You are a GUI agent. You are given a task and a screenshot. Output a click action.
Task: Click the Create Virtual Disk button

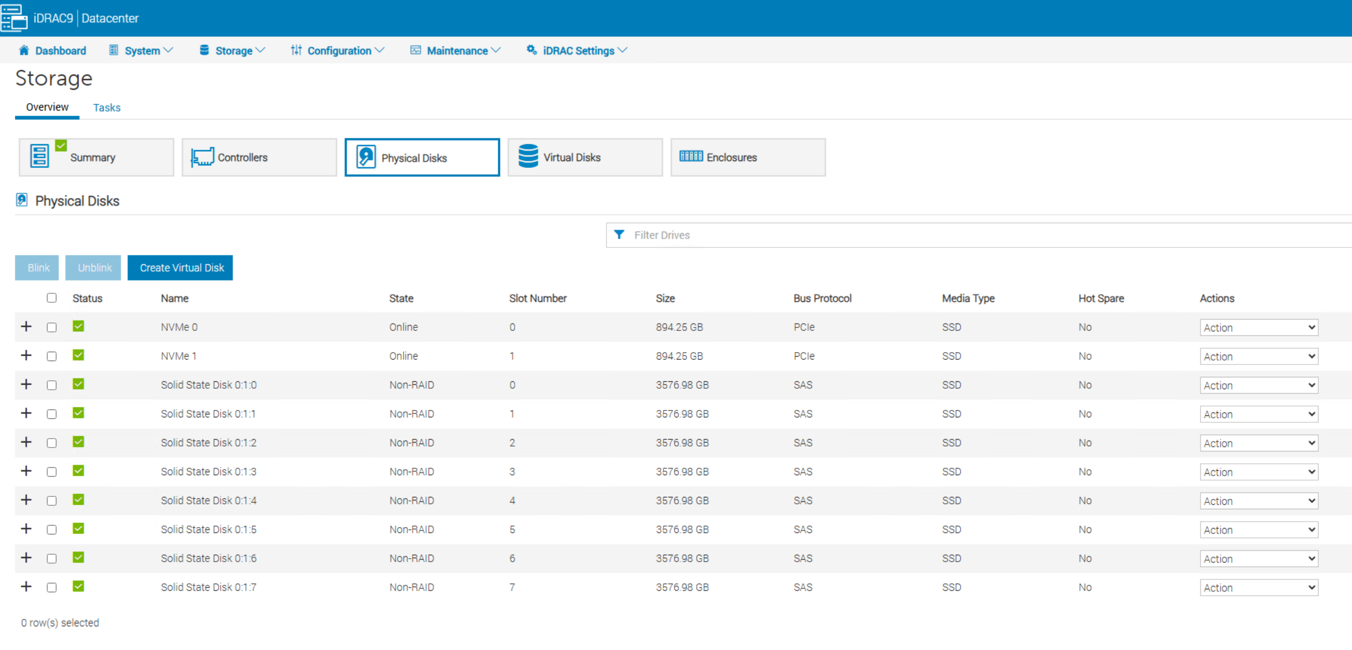(181, 268)
